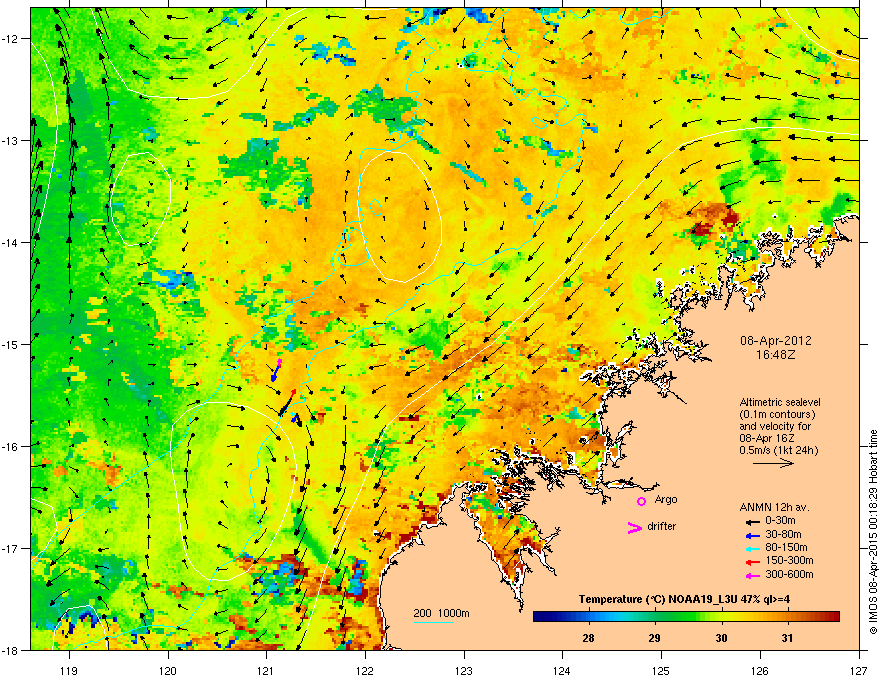The image size is (880, 680).
Task: Click the cyan 80-150m arrow legend icon
Action: (x=753, y=548)
